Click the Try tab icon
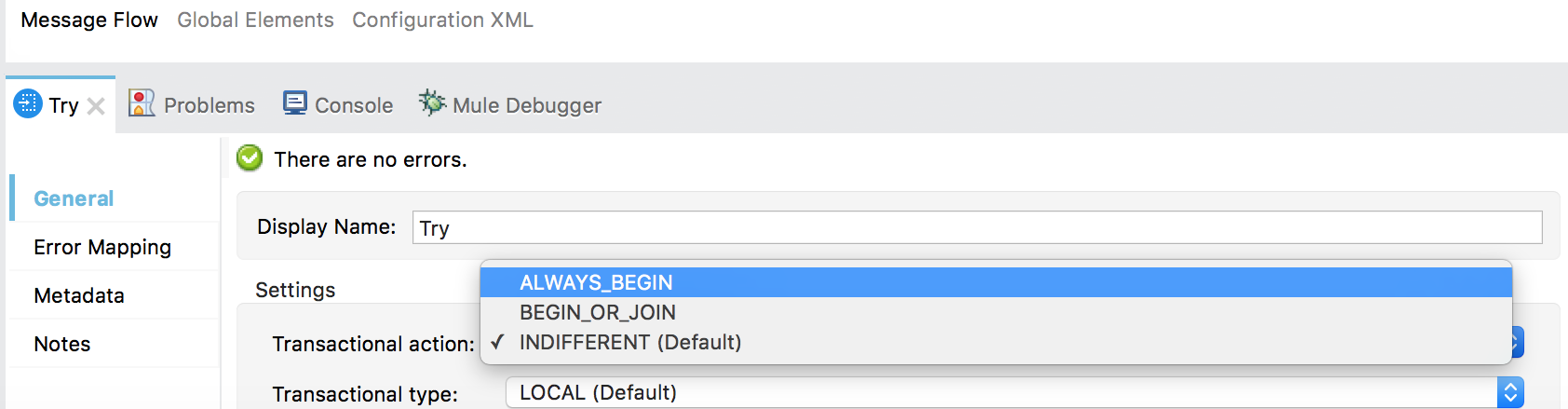This screenshot has height=409, width=1568. point(28,103)
